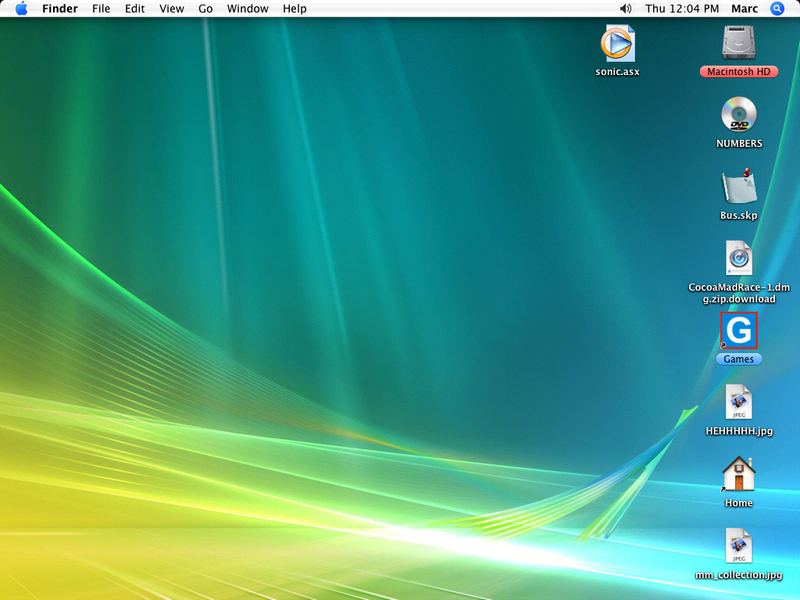Open the Apple menu
The height and width of the screenshot is (600, 800).
click(21, 9)
